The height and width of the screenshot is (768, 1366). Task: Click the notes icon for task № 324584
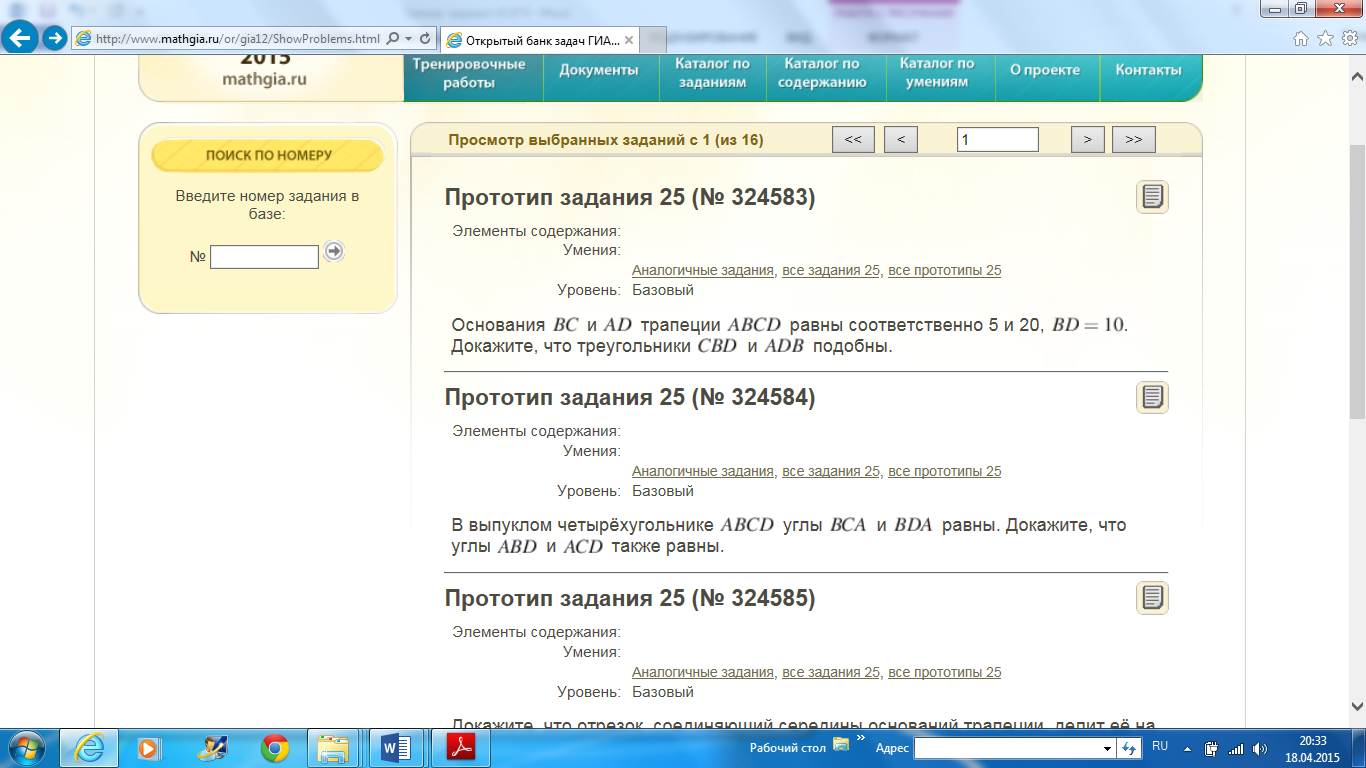pyautogui.click(x=1152, y=397)
